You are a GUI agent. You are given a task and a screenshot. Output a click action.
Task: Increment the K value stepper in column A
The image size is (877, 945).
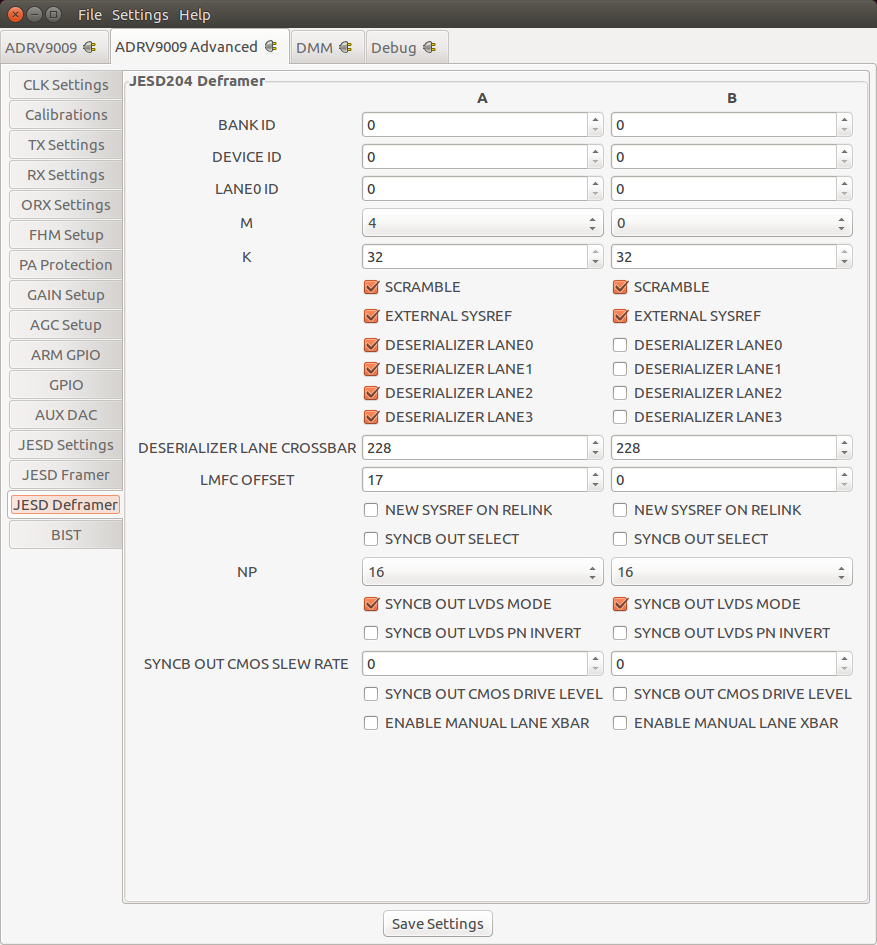click(x=596, y=252)
